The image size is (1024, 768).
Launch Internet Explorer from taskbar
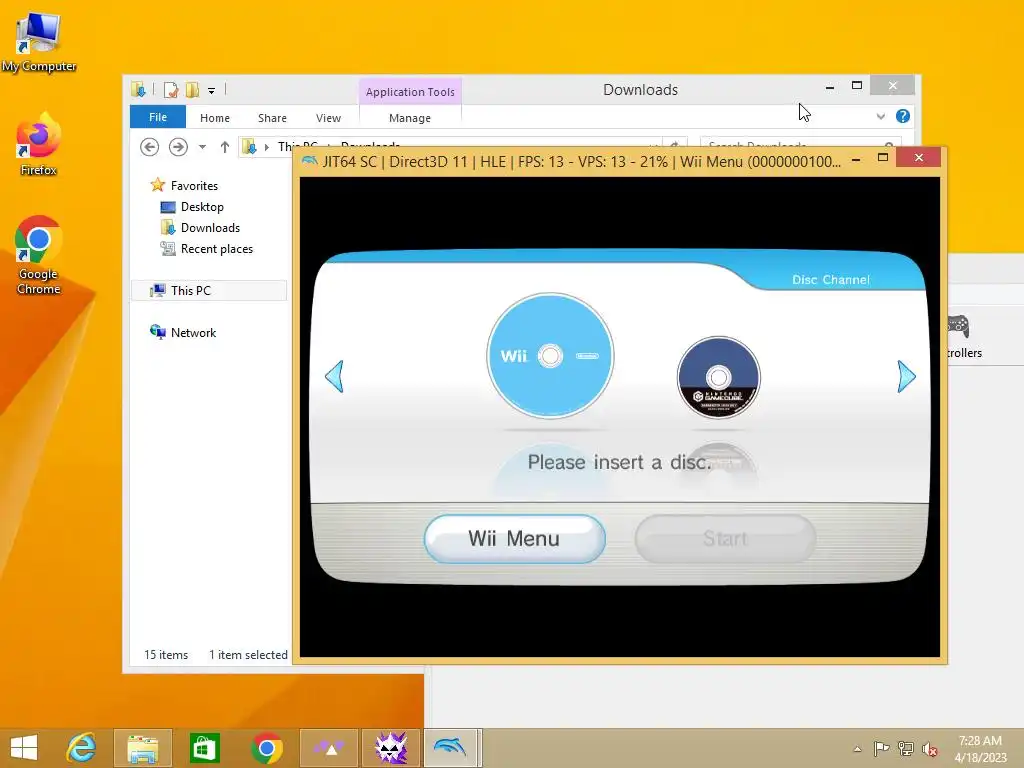coord(82,748)
